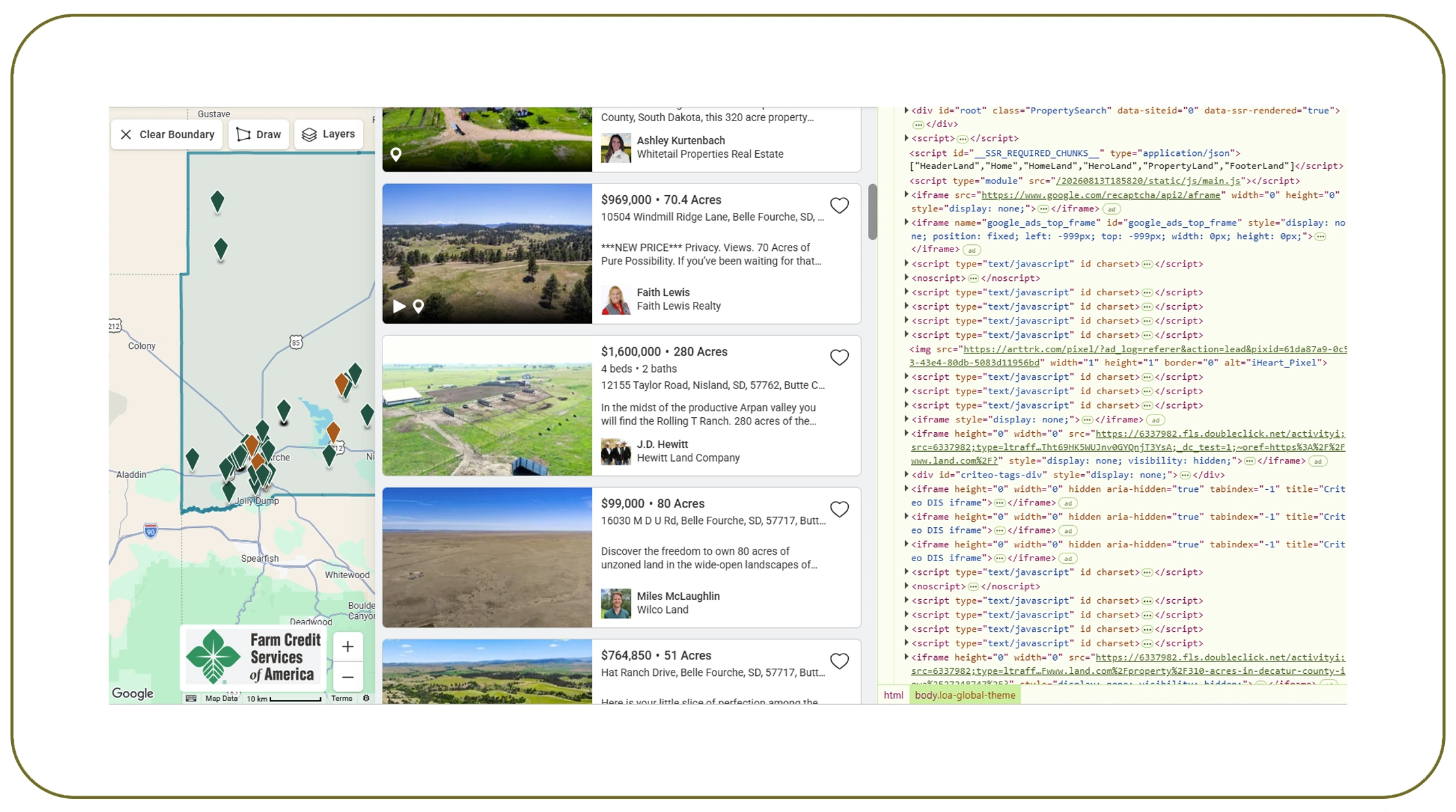Select green marker east of Nisland area
This screenshot has height=812, width=1456.
click(x=367, y=415)
